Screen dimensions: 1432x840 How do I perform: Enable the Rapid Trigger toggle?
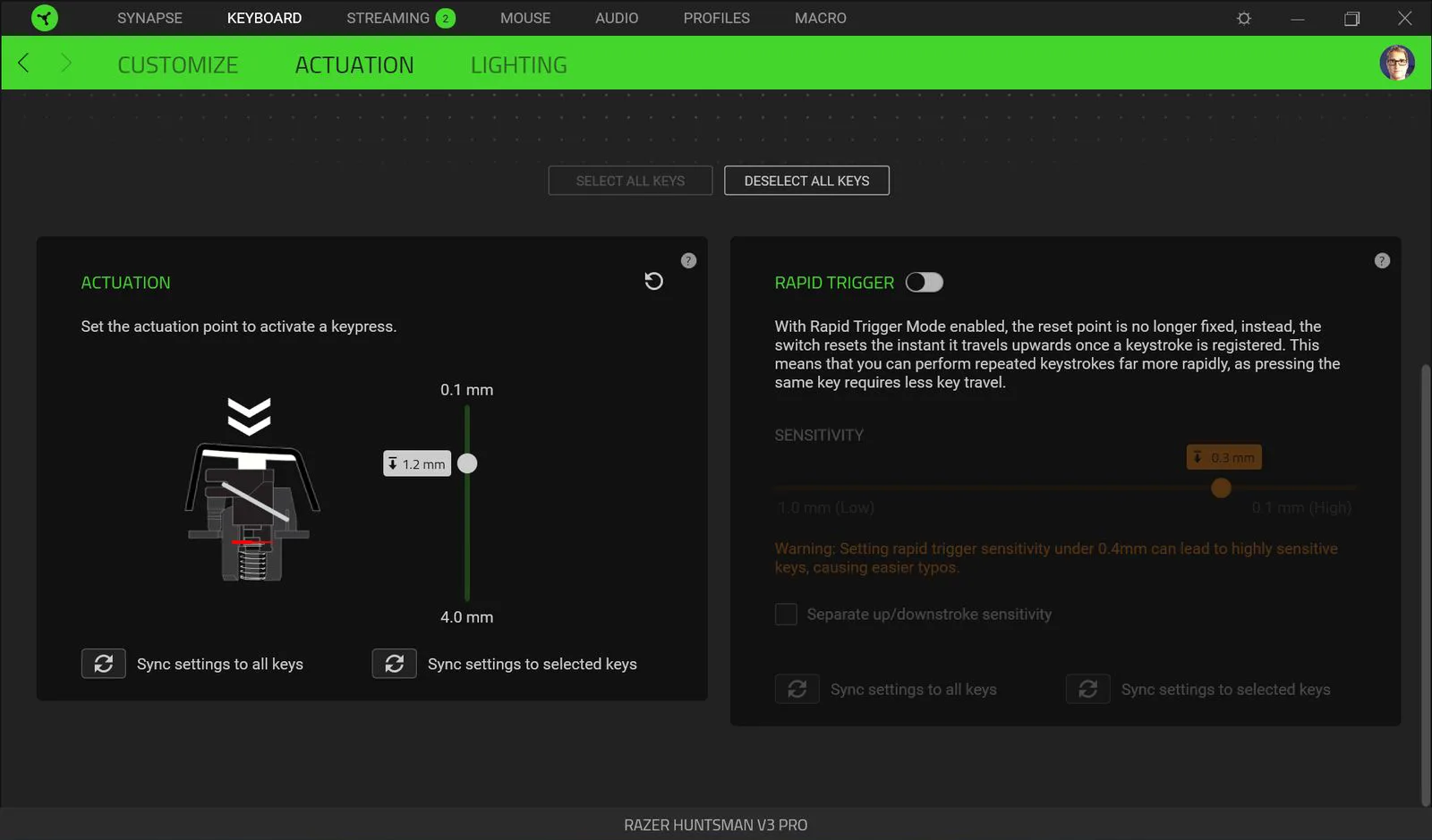click(x=925, y=283)
